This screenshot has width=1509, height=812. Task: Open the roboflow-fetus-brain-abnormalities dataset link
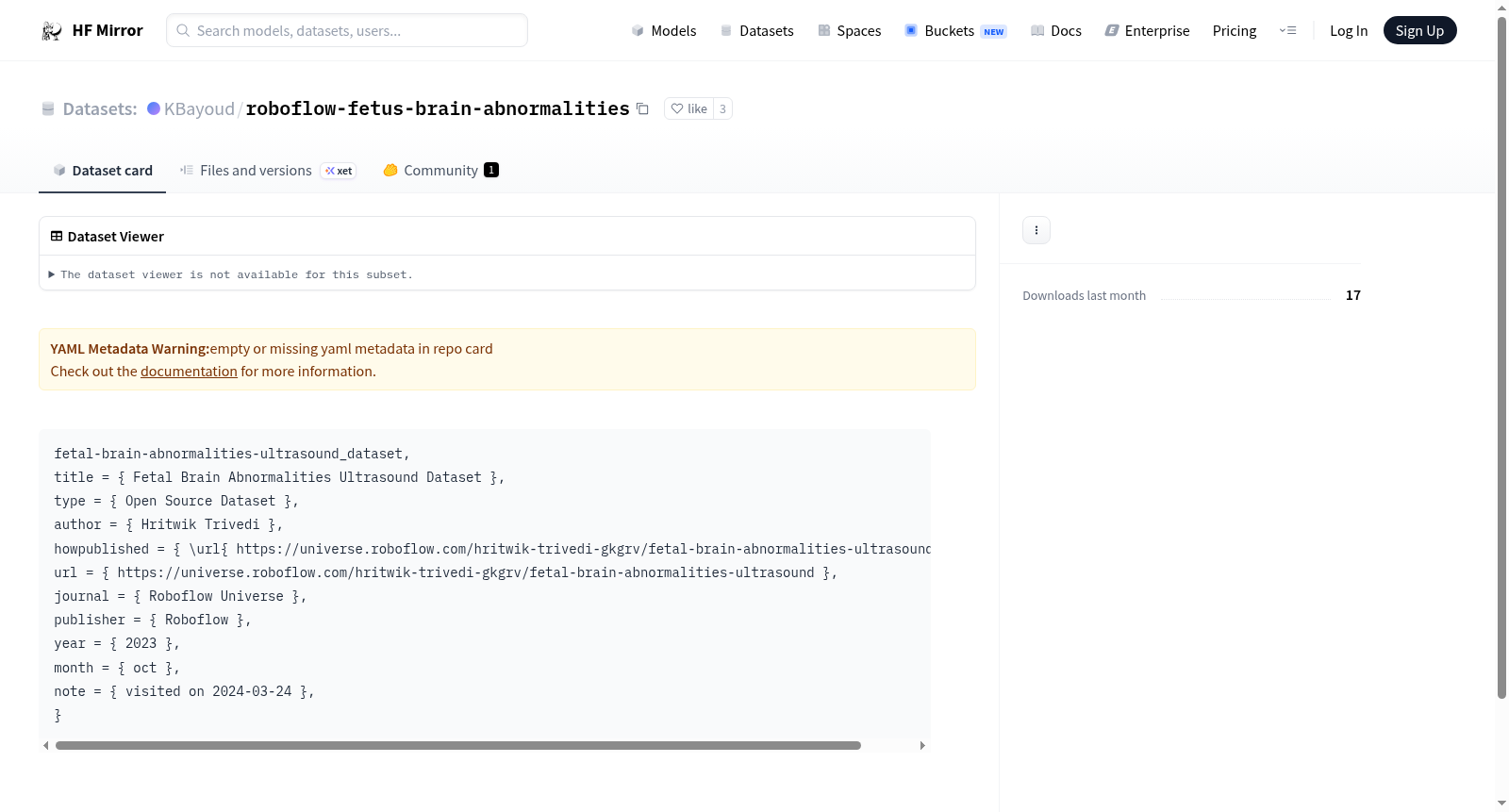pos(438,108)
